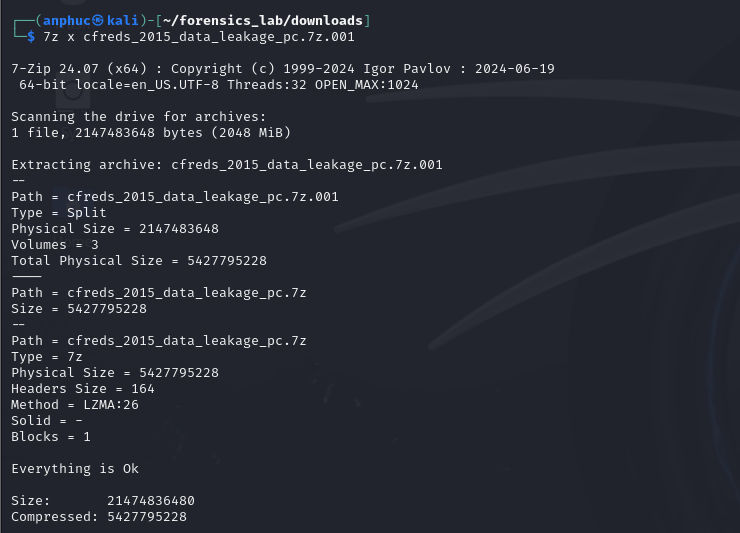Click the Total Physical Size value

227,261
